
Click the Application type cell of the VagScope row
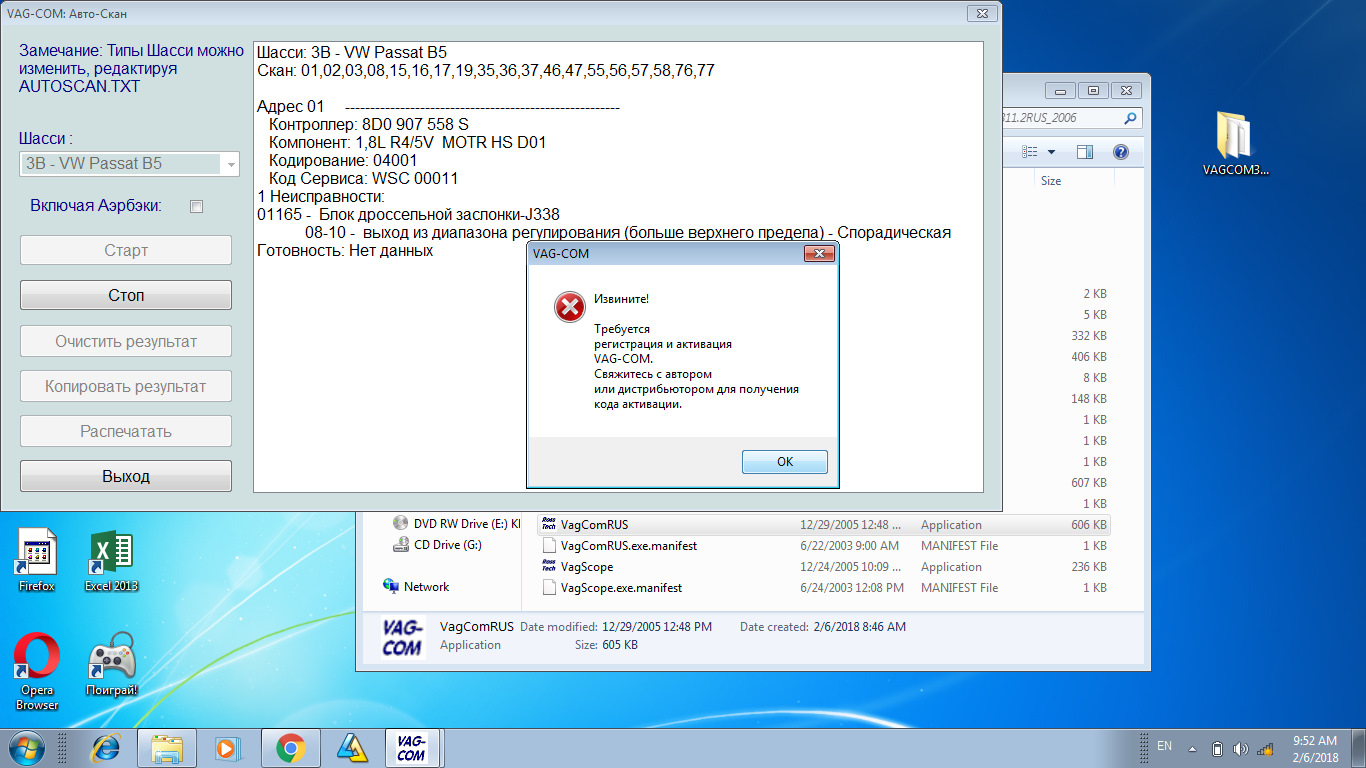coord(951,567)
